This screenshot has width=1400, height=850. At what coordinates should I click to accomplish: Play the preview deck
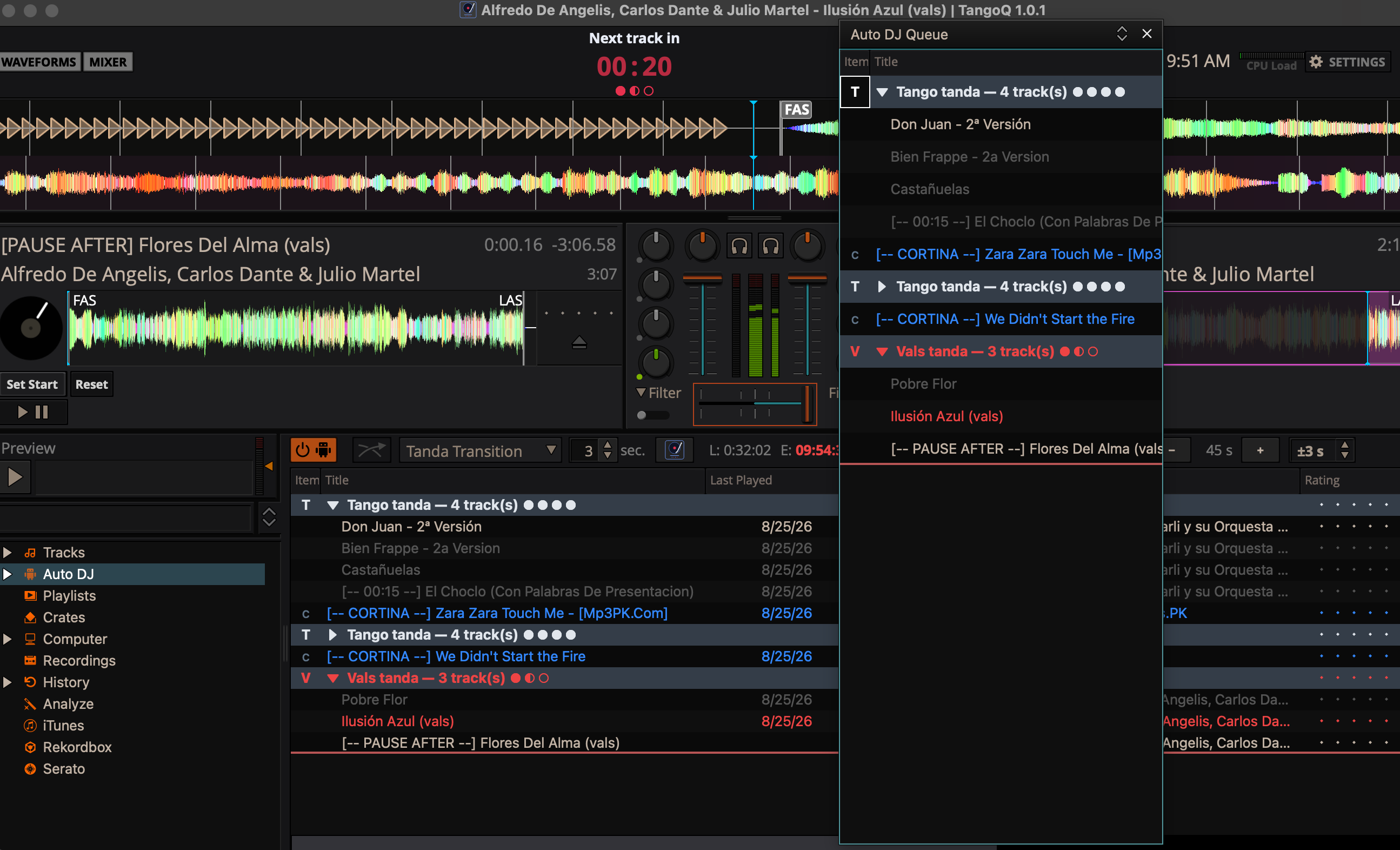(15, 477)
